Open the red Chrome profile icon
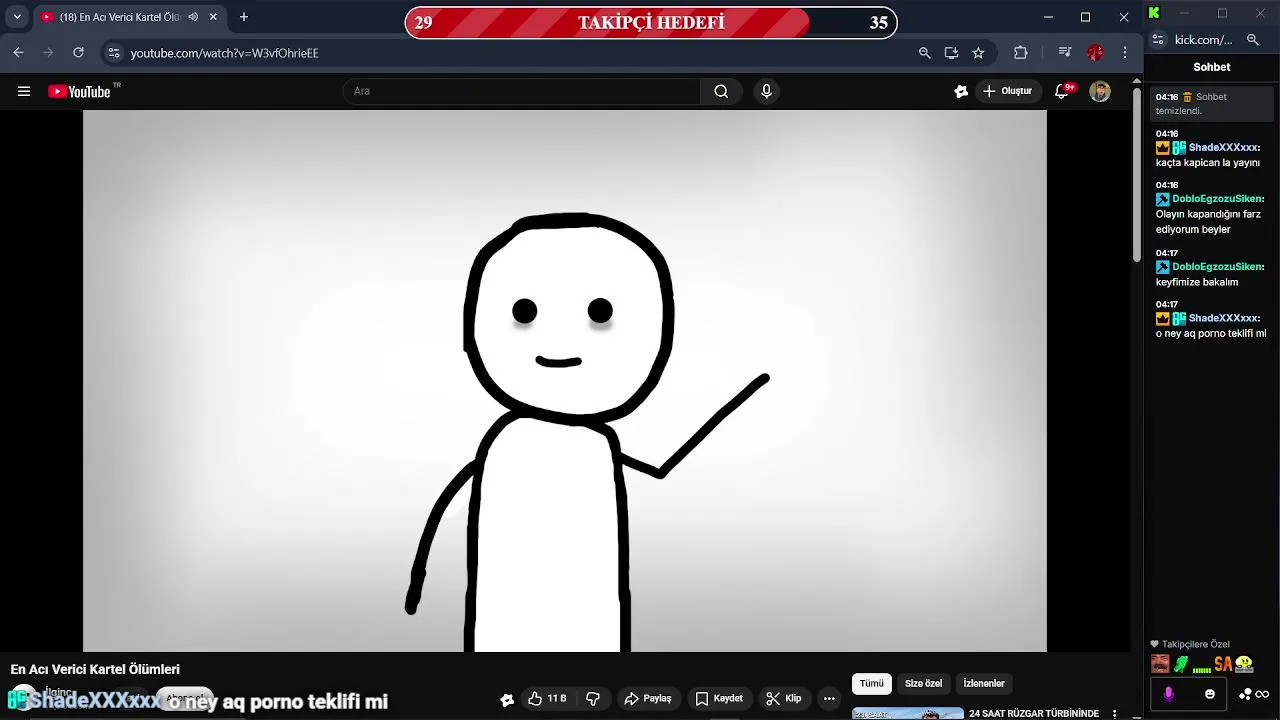This screenshot has width=1280, height=720. (x=1095, y=53)
